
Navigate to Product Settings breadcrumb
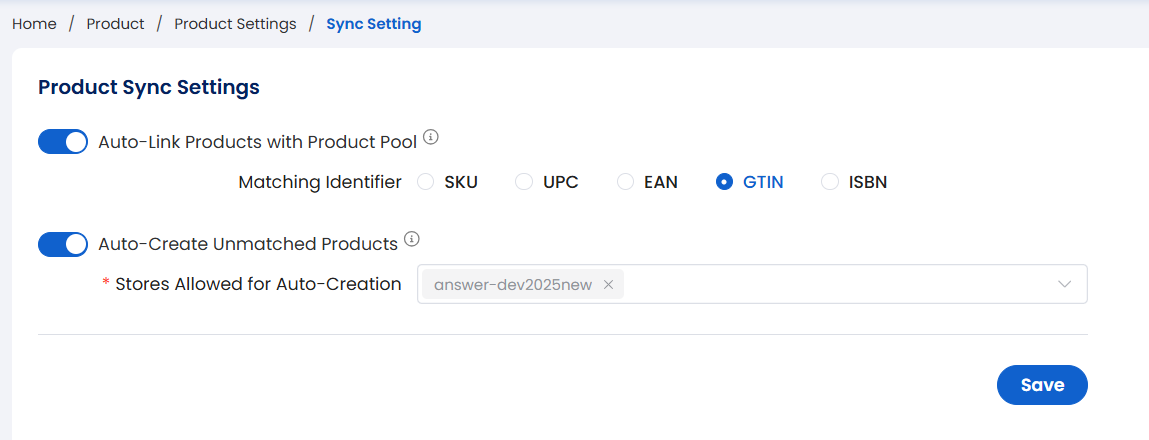point(235,24)
